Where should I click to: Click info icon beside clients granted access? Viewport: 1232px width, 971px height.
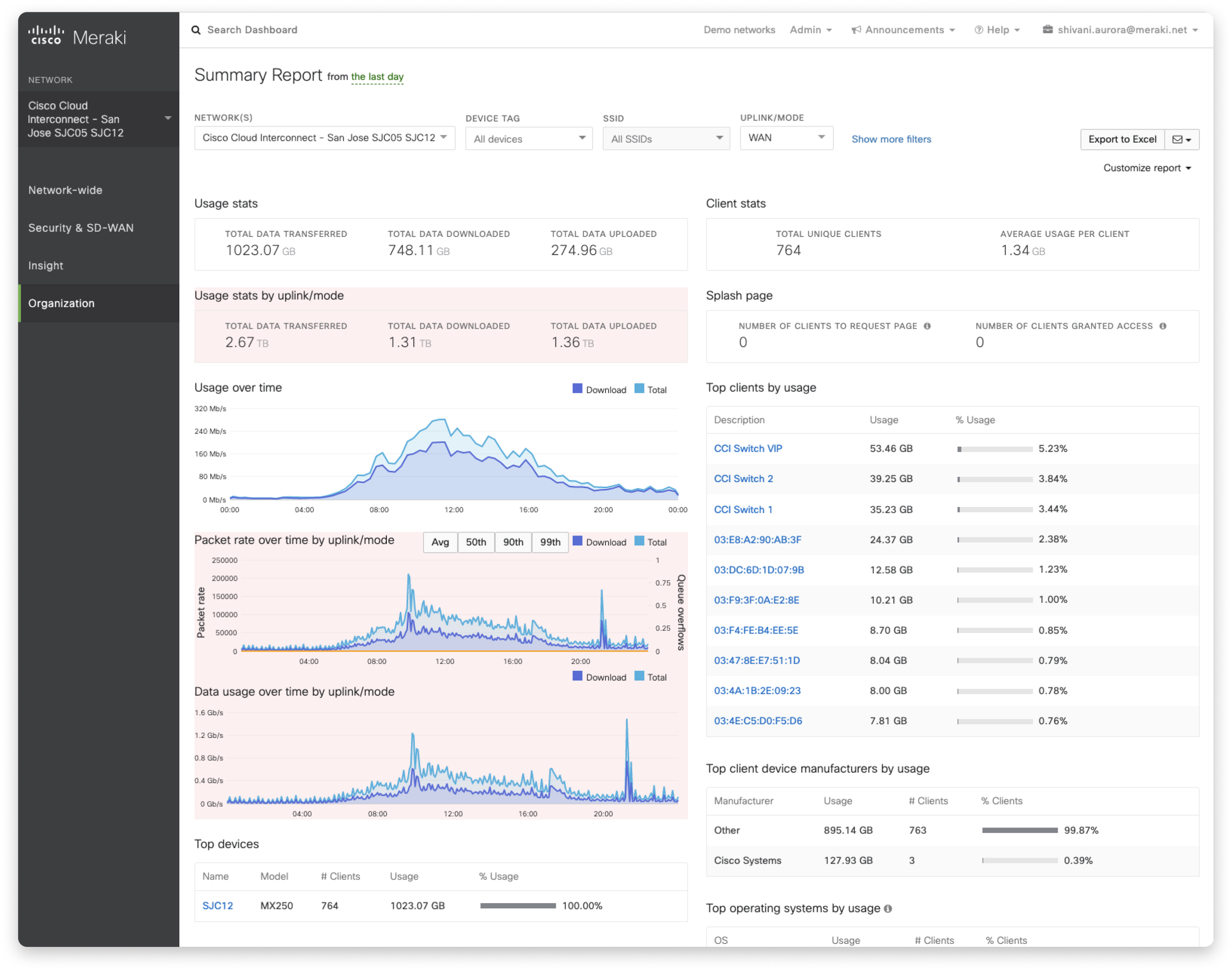coord(1163,326)
